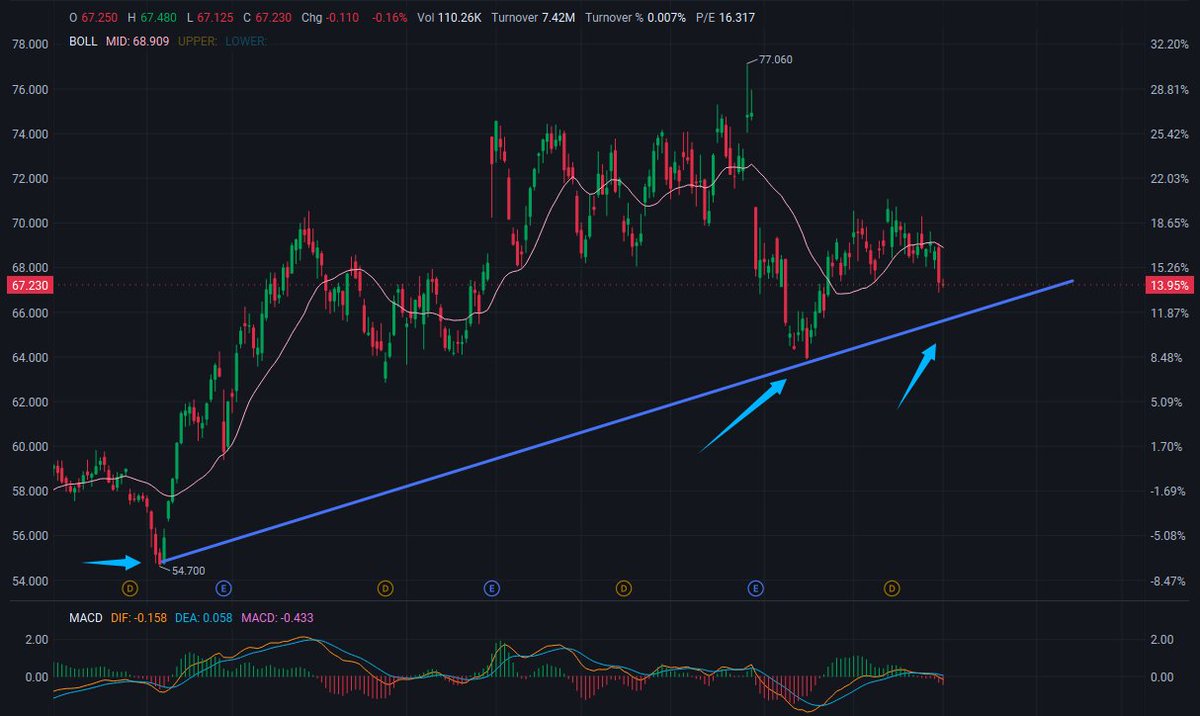The height and width of the screenshot is (716, 1200).
Task: Click the 60.000 price axis label
Action: (31, 446)
